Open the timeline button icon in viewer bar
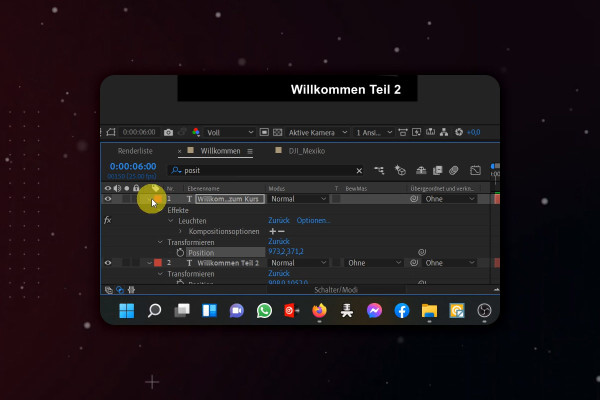 430,132
